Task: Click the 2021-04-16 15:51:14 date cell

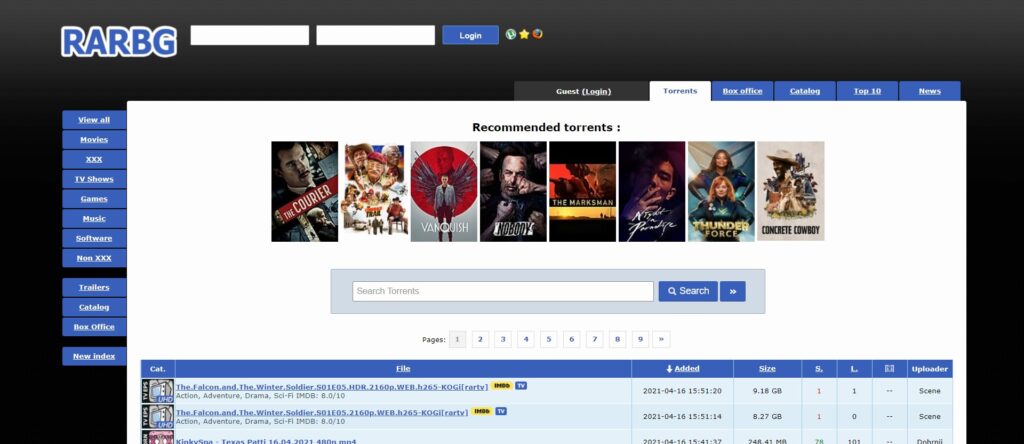Action: 682,417
